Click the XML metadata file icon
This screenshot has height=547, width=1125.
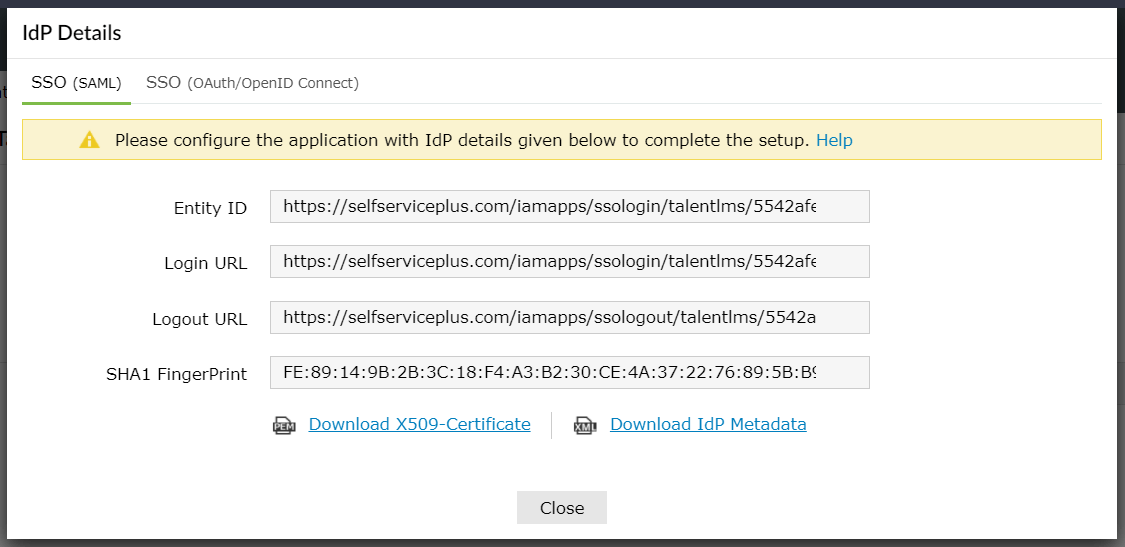[x=585, y=426]
